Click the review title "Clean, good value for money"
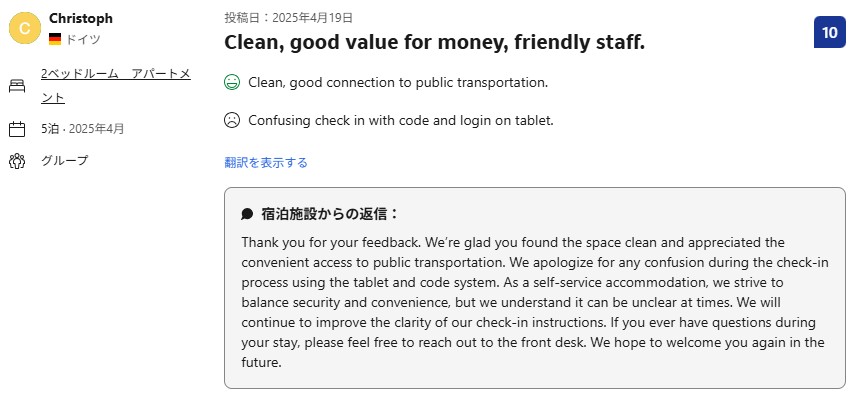Screen dimensions: 857x402 pyautogui.click(x=434, y=42)
